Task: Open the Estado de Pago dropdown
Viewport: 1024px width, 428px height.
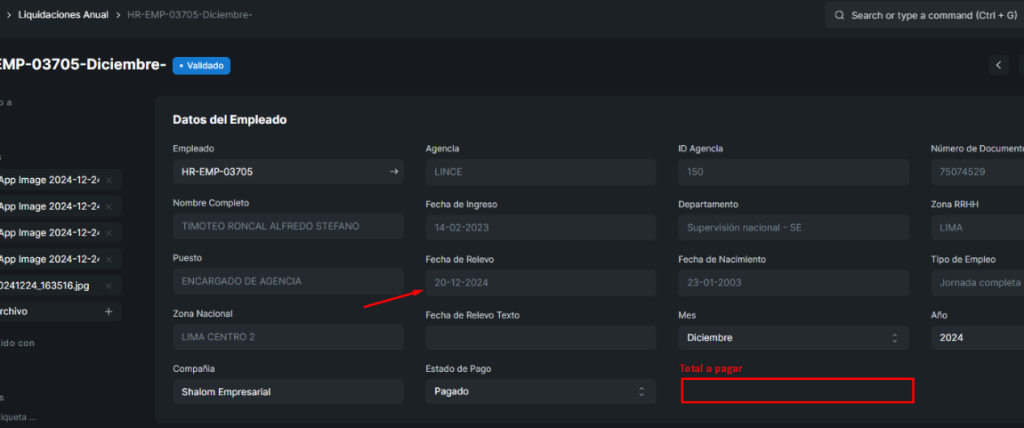Action: coord(540,391)
